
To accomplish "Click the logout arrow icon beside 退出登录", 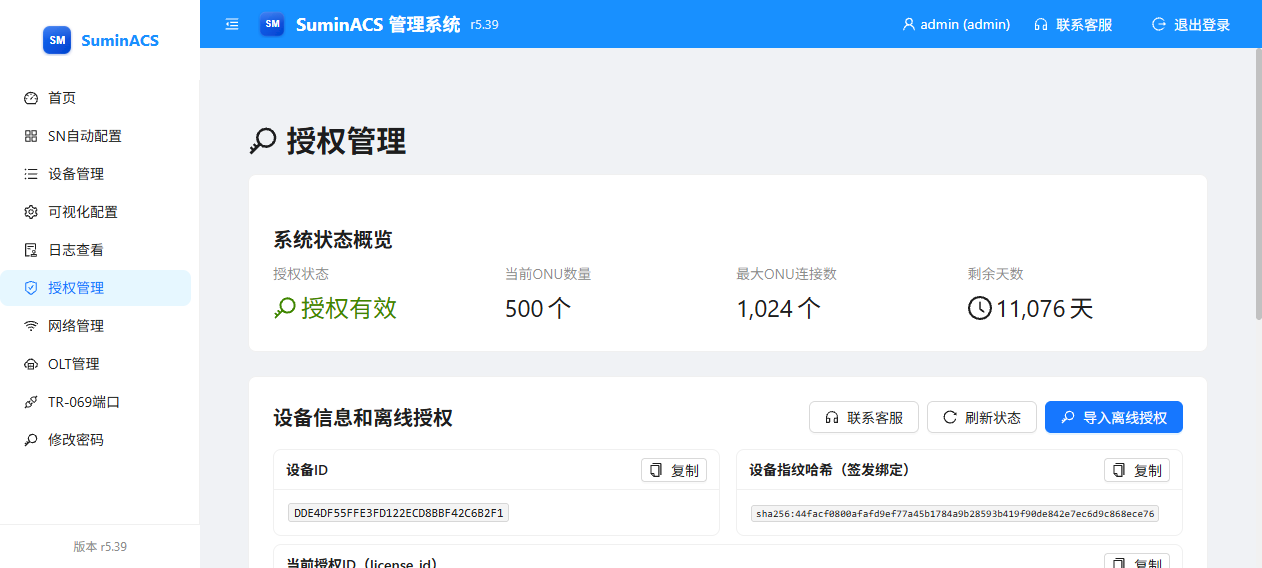I will click(x=1159, y=24).
